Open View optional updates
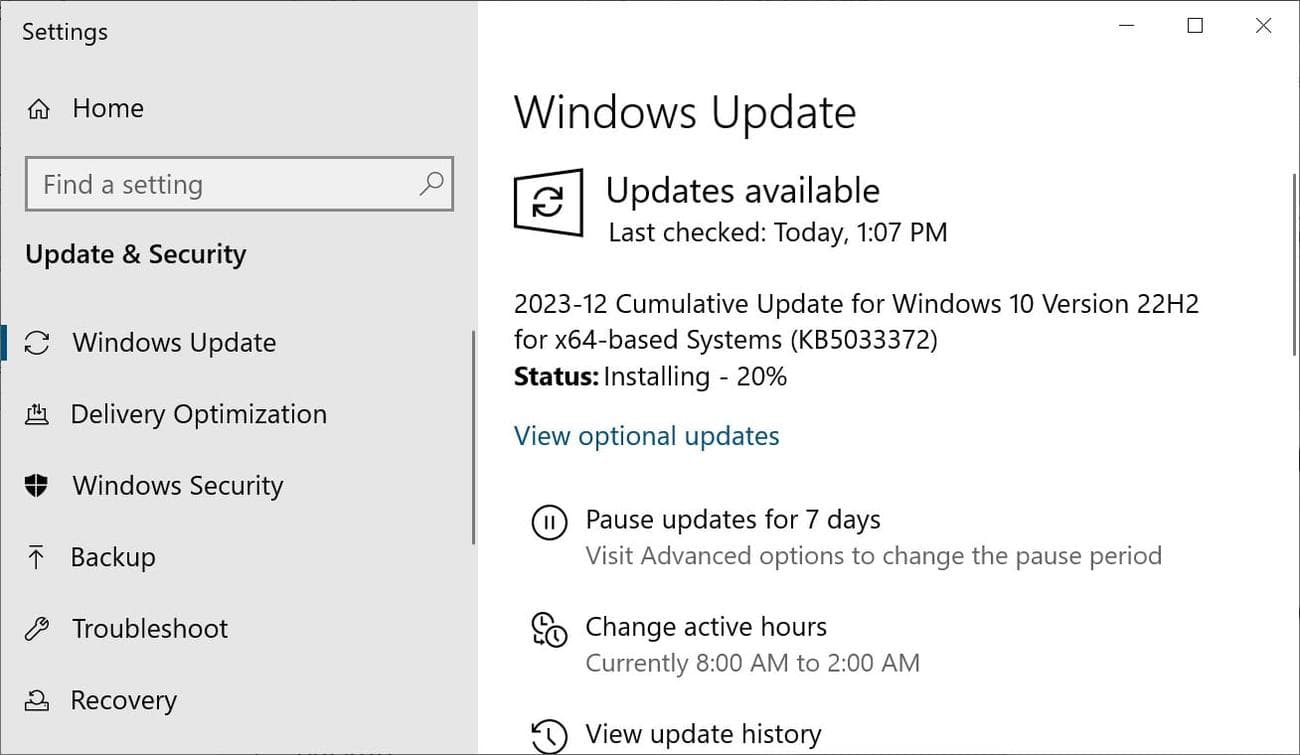This screenshot has height=755, width=1300. click(x=646, y=435)
